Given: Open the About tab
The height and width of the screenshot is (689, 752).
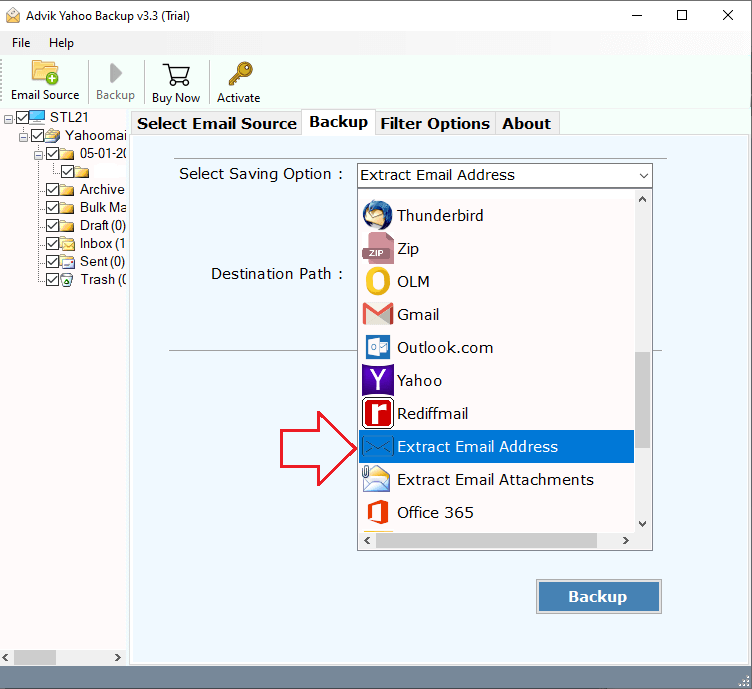Looking at the screenshot, I should [x=526, y=123].
